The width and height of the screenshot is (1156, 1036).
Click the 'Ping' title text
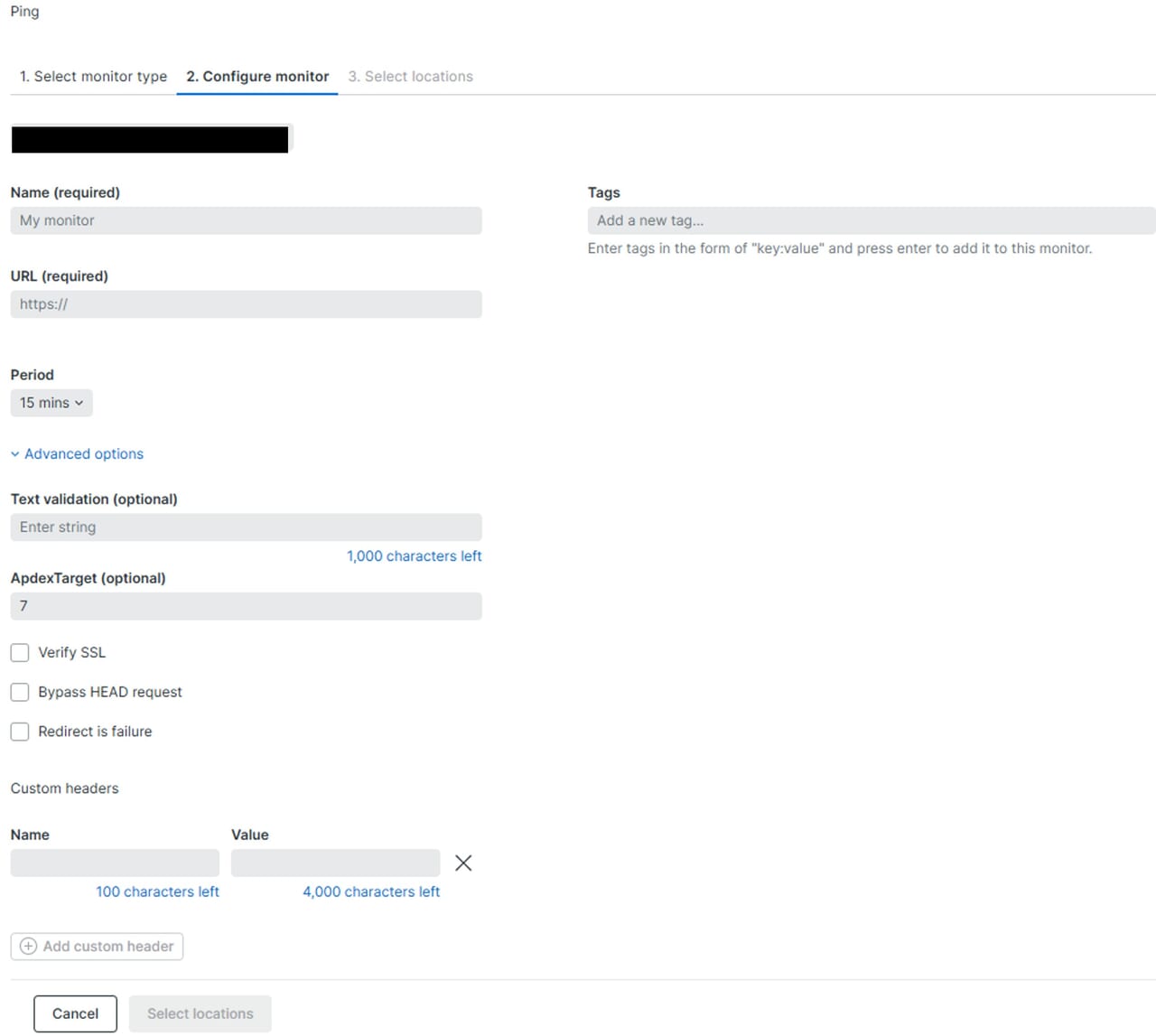coord(25,12)
